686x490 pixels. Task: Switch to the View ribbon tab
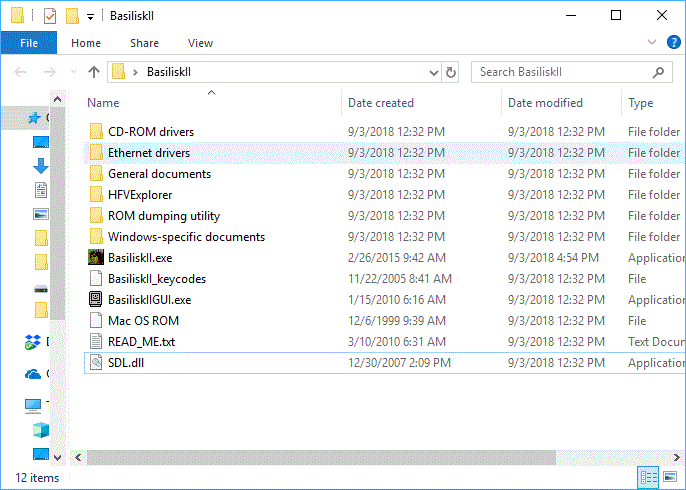(200, 43)
